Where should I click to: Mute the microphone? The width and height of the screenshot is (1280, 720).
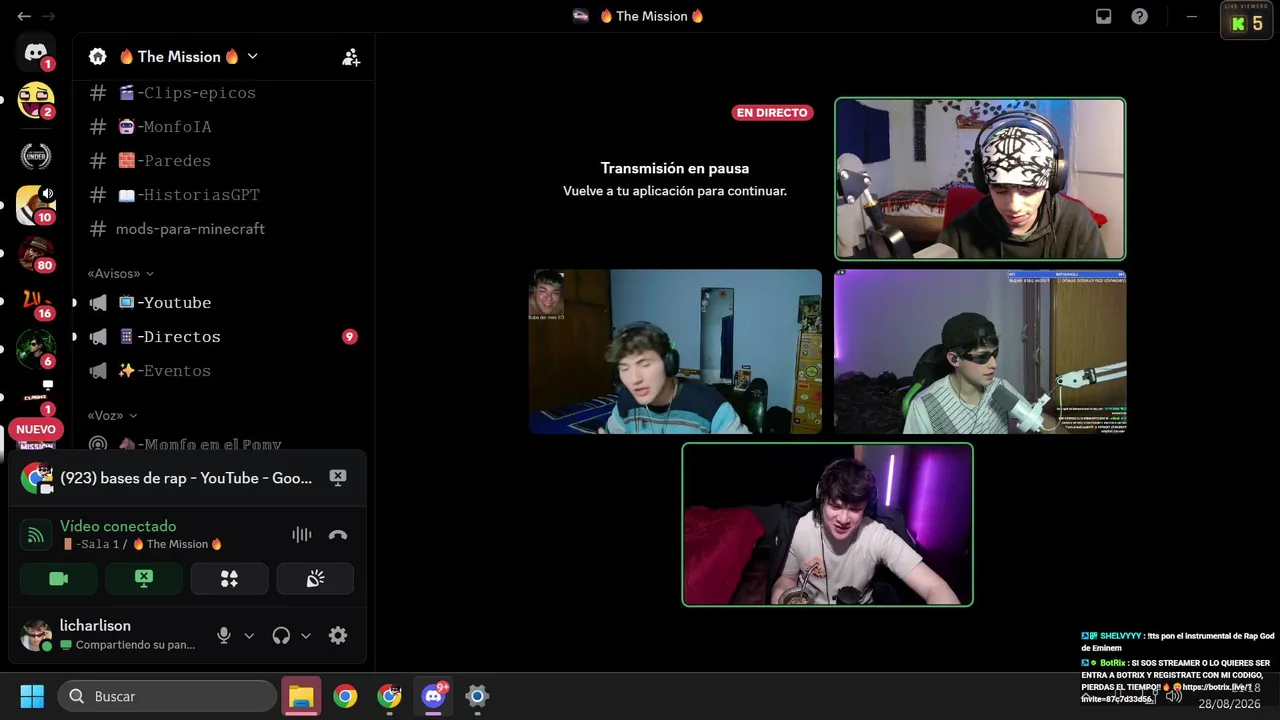(224, 635)
